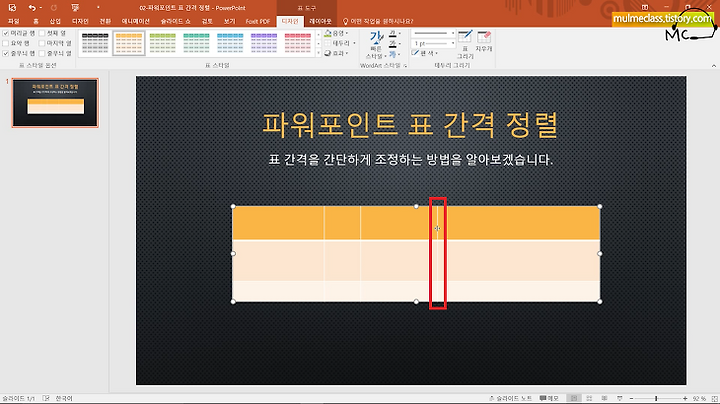Open the 펜 색 (Pen Color) dropdown
This screenshot has height=404, width=720.
point(425,53)
